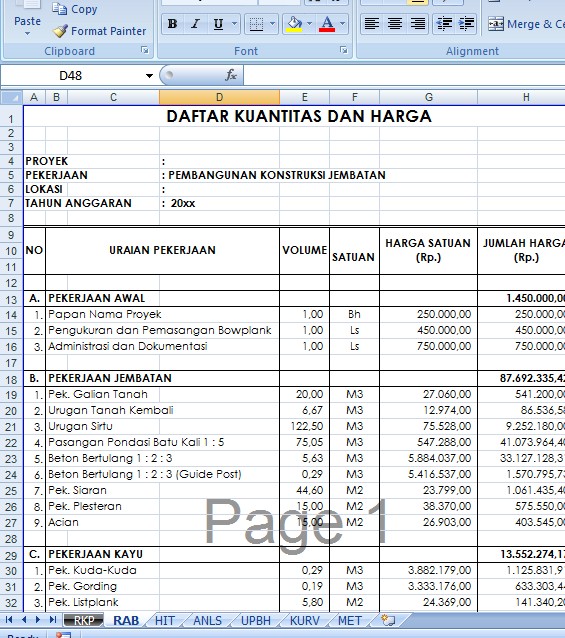Toggle Italic formatting
565x638 pixels.
point(195,24)
